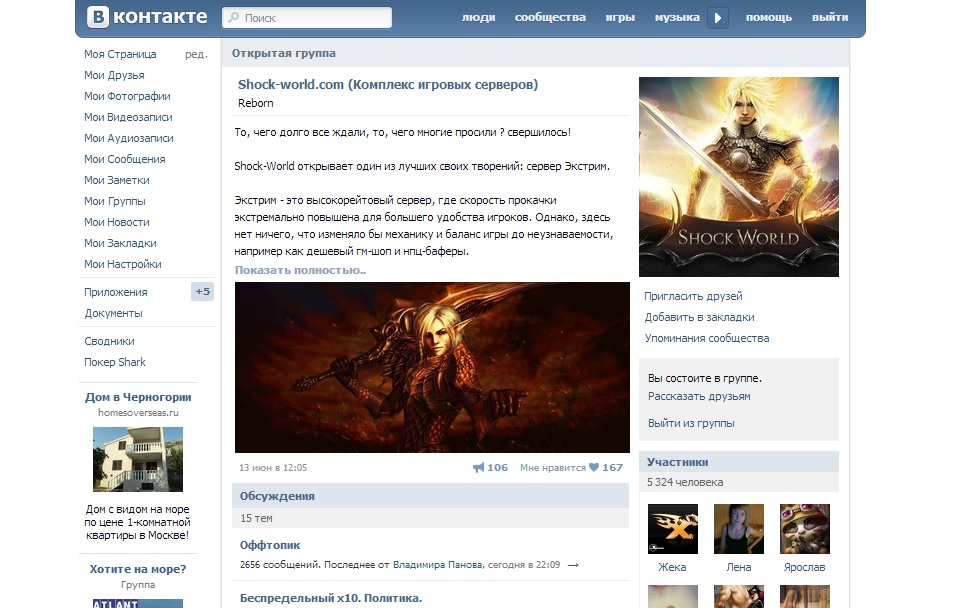Click the heart like icon on the post

click(594, 467)
